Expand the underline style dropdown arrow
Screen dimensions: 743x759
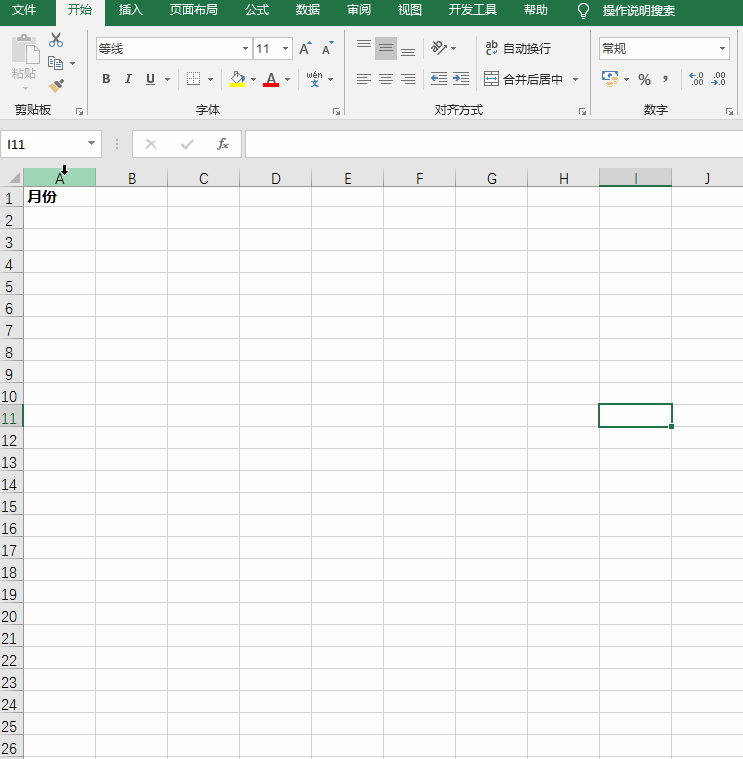click(x=167, y=79)
